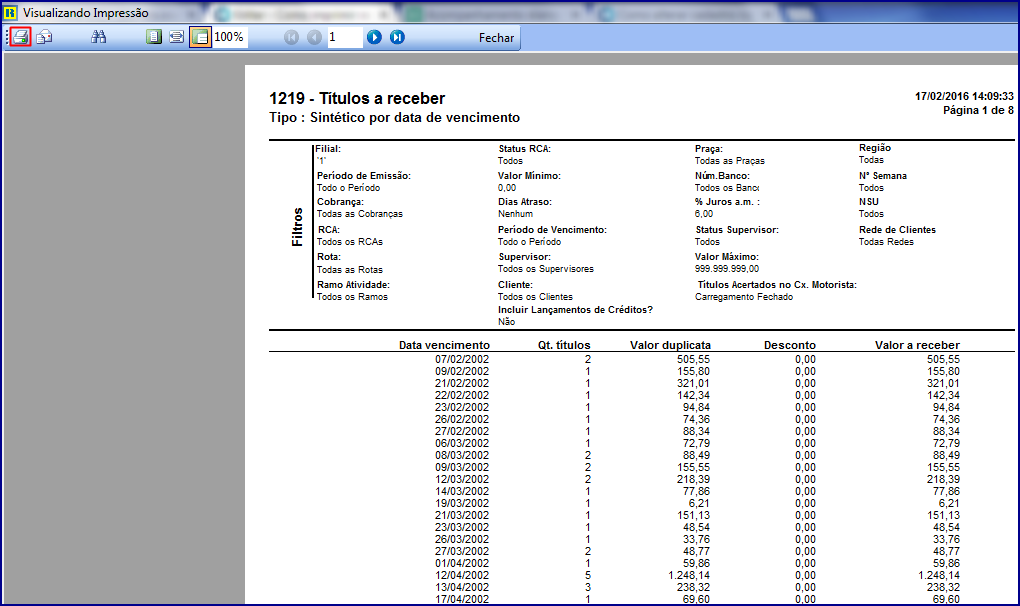The height and width of the screenshot is (606, 1020).
Task: Click the 'Qt. títulos' column header
Action: (x=564, y=345)
